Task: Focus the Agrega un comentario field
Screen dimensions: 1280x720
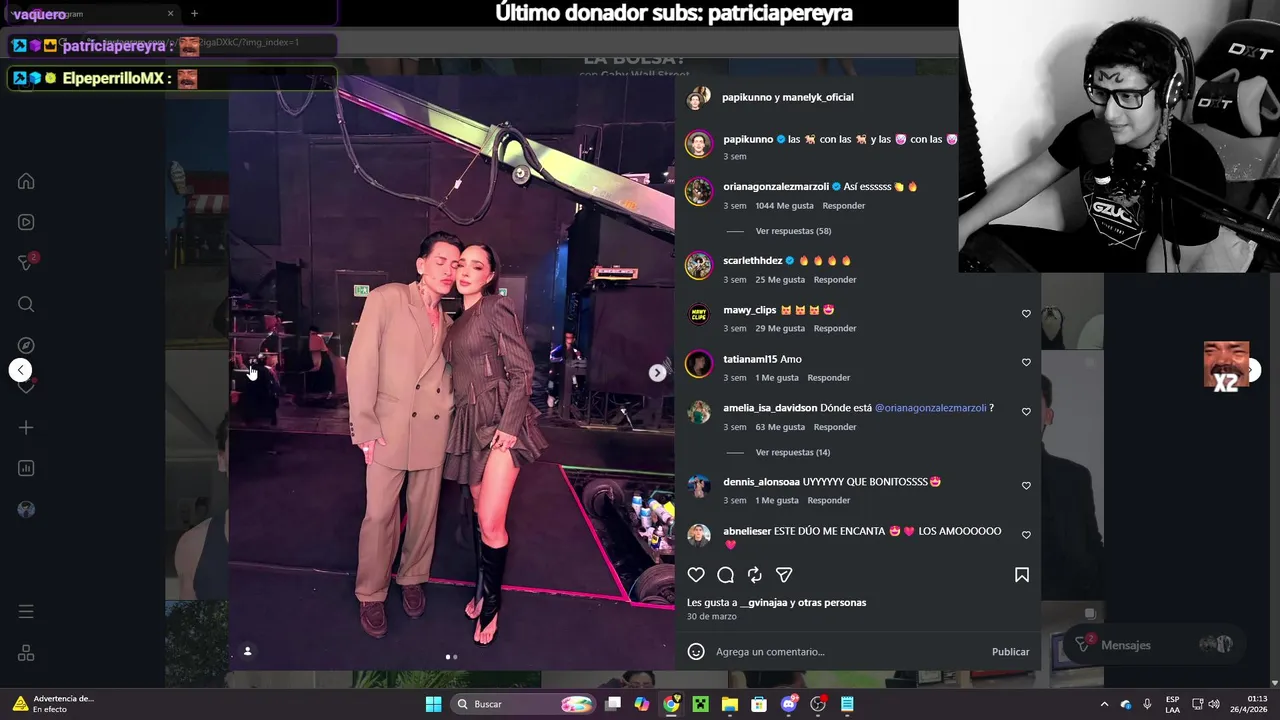Action: click(848, 652)
